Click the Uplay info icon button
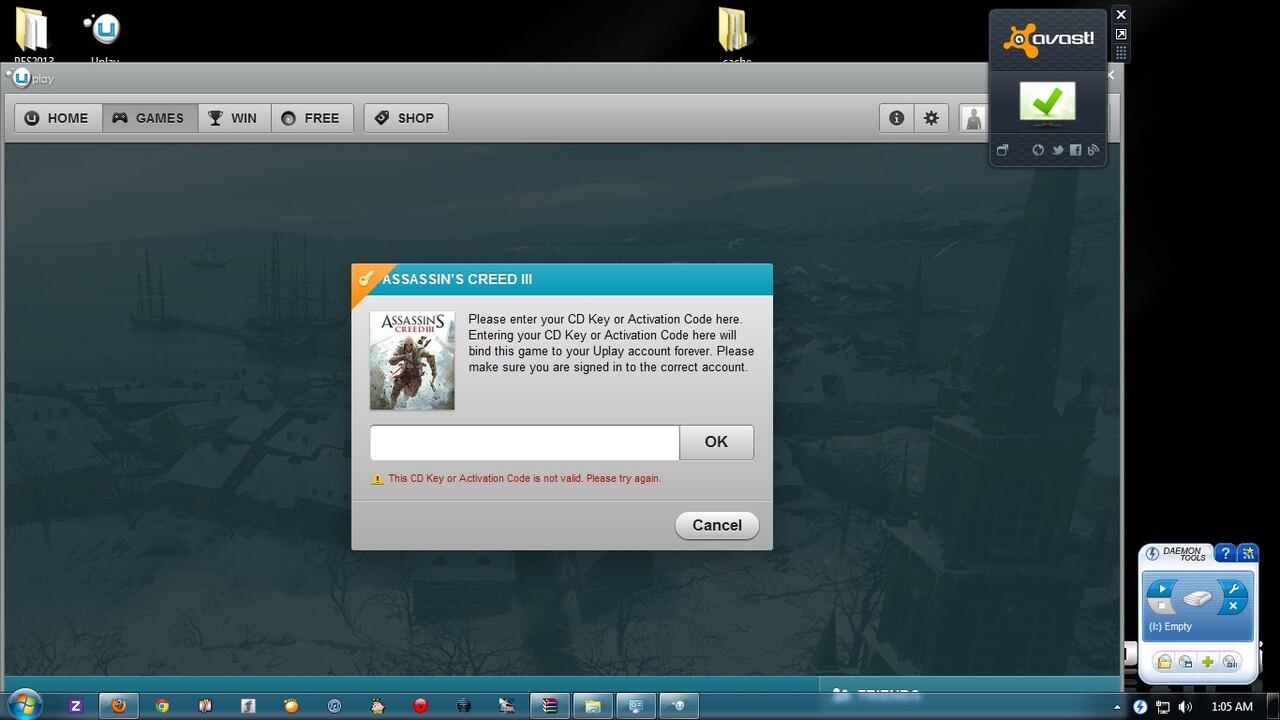Screen dimensions: 1280x720 pos(897,118)
